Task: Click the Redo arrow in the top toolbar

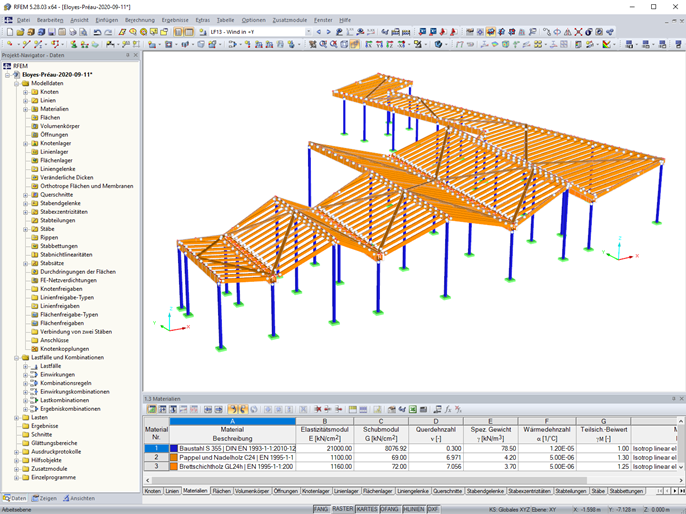Action: tap(108, 32)
